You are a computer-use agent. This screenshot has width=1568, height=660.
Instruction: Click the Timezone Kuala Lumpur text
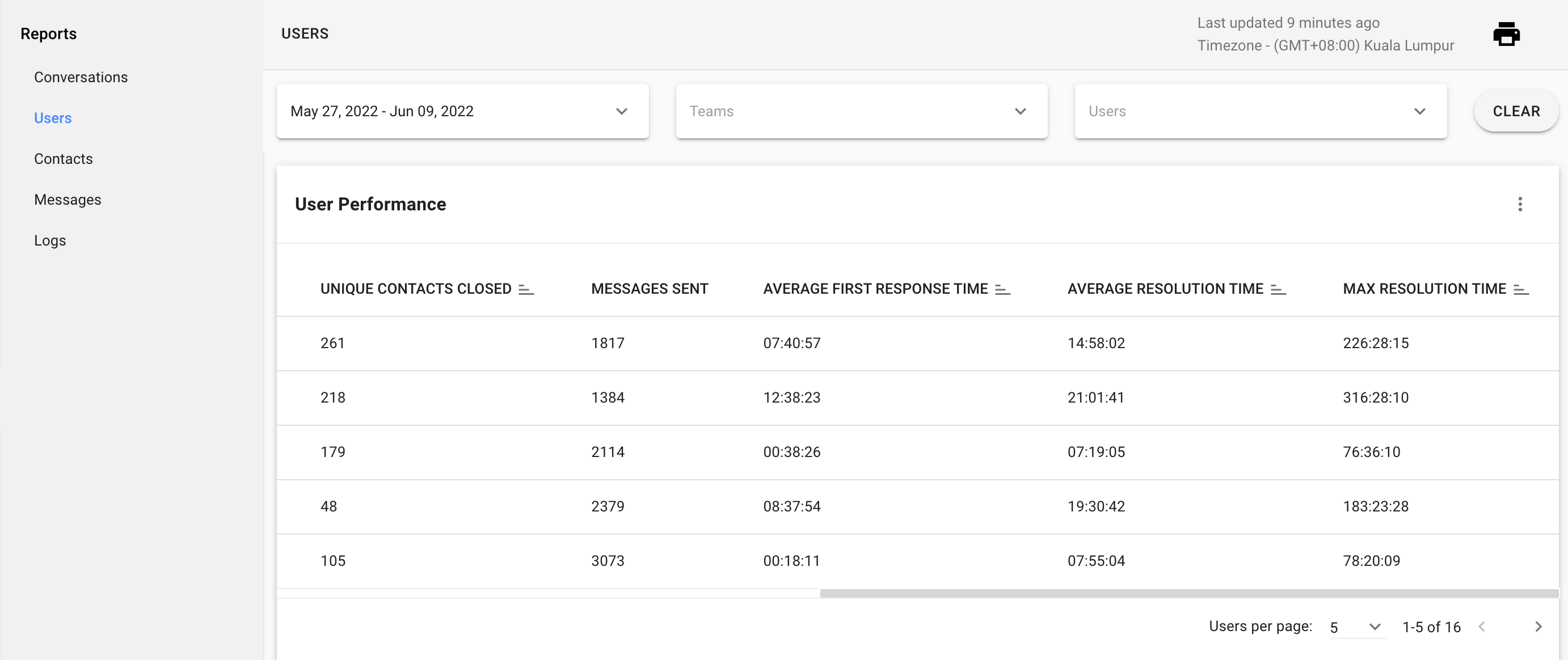(1325, 45)
